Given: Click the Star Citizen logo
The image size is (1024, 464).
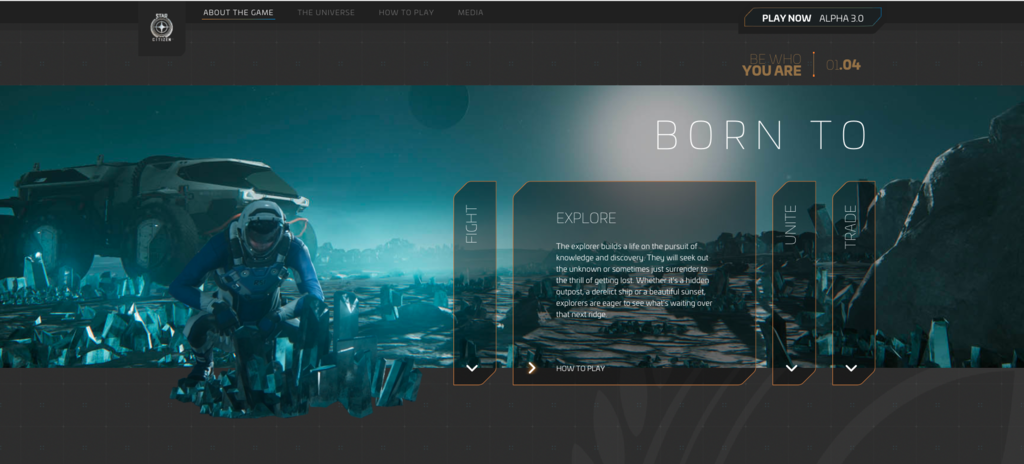Looking at the screenshot, I should tap(160, 27).
